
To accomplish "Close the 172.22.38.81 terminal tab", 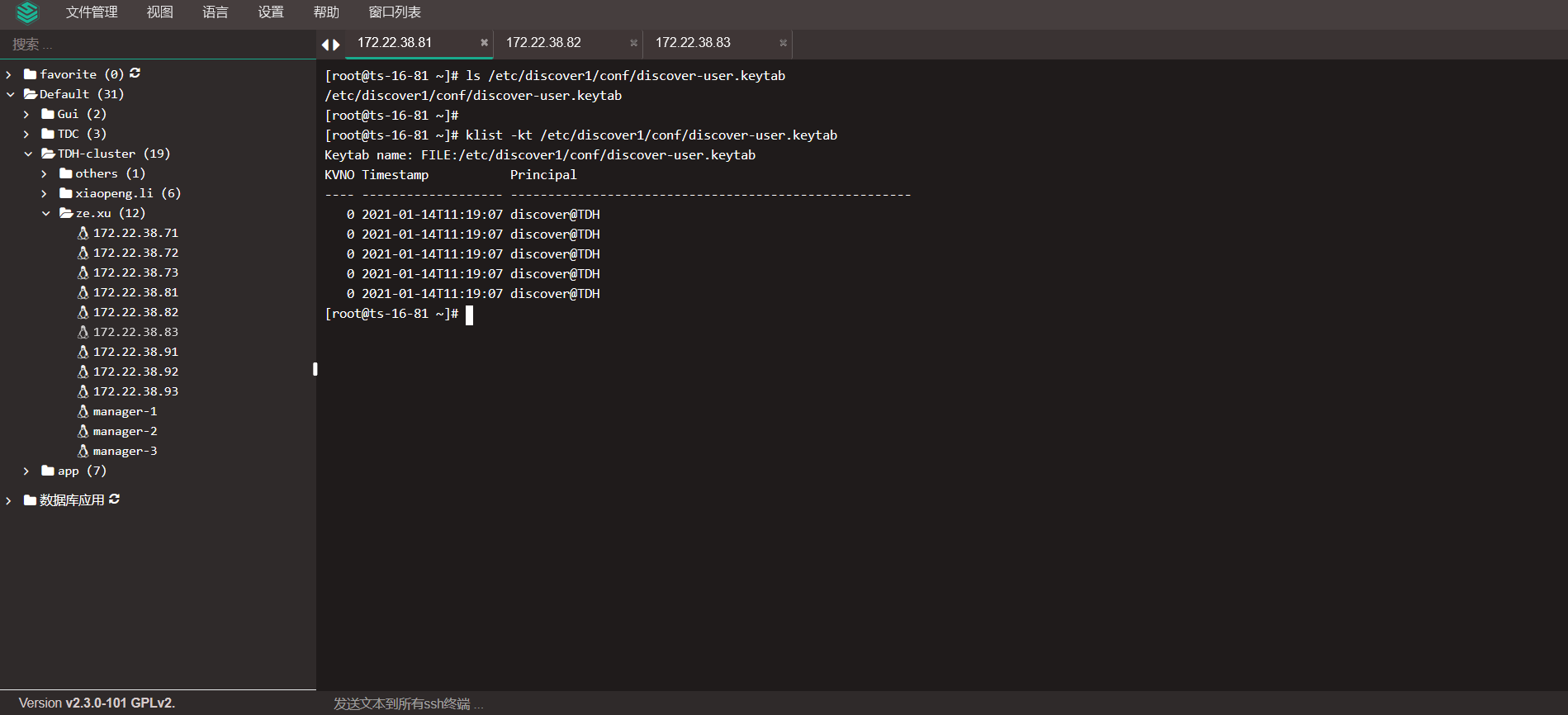I will tap(484, 43).
